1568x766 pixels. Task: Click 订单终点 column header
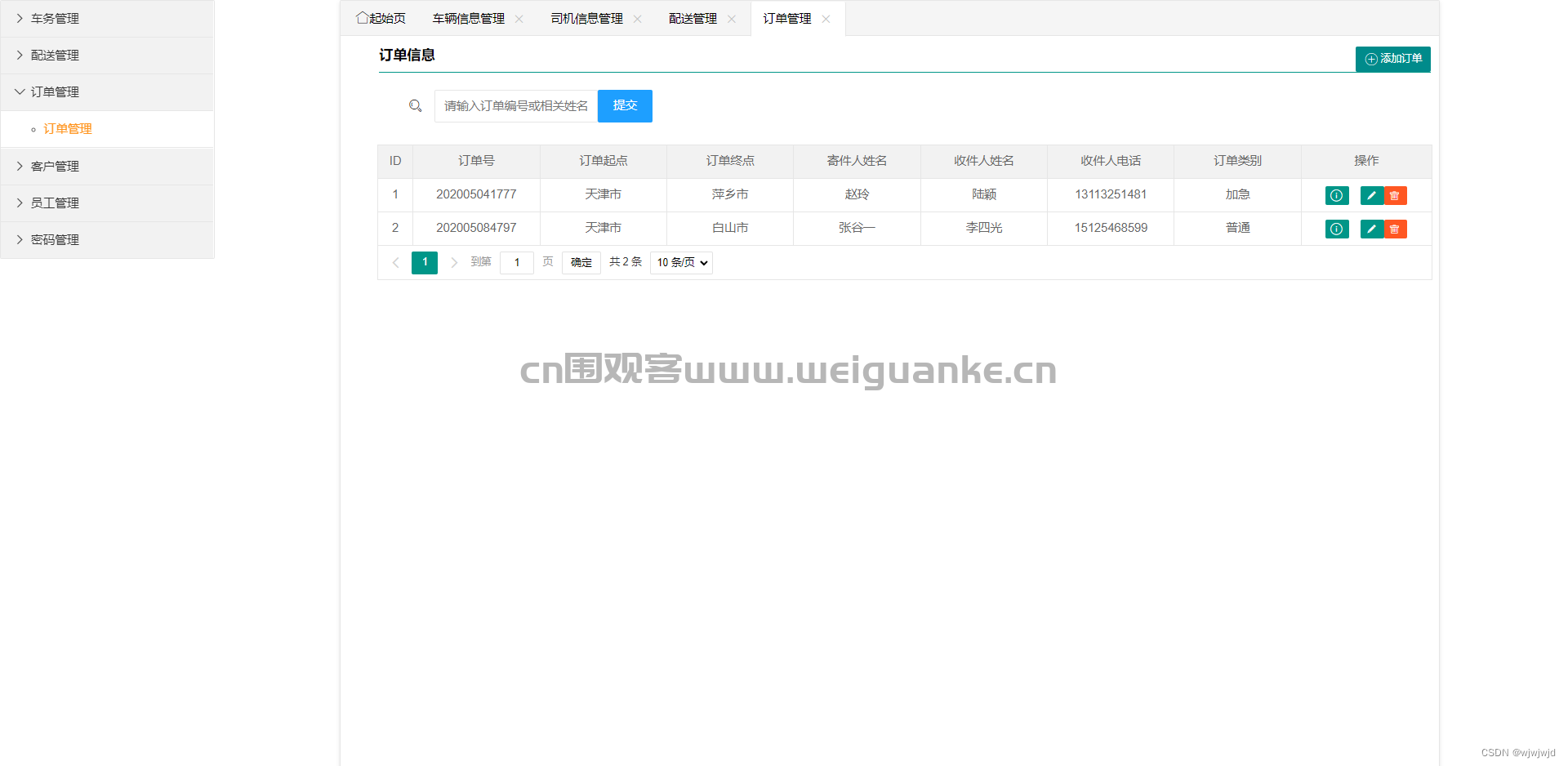coord(730,161)
